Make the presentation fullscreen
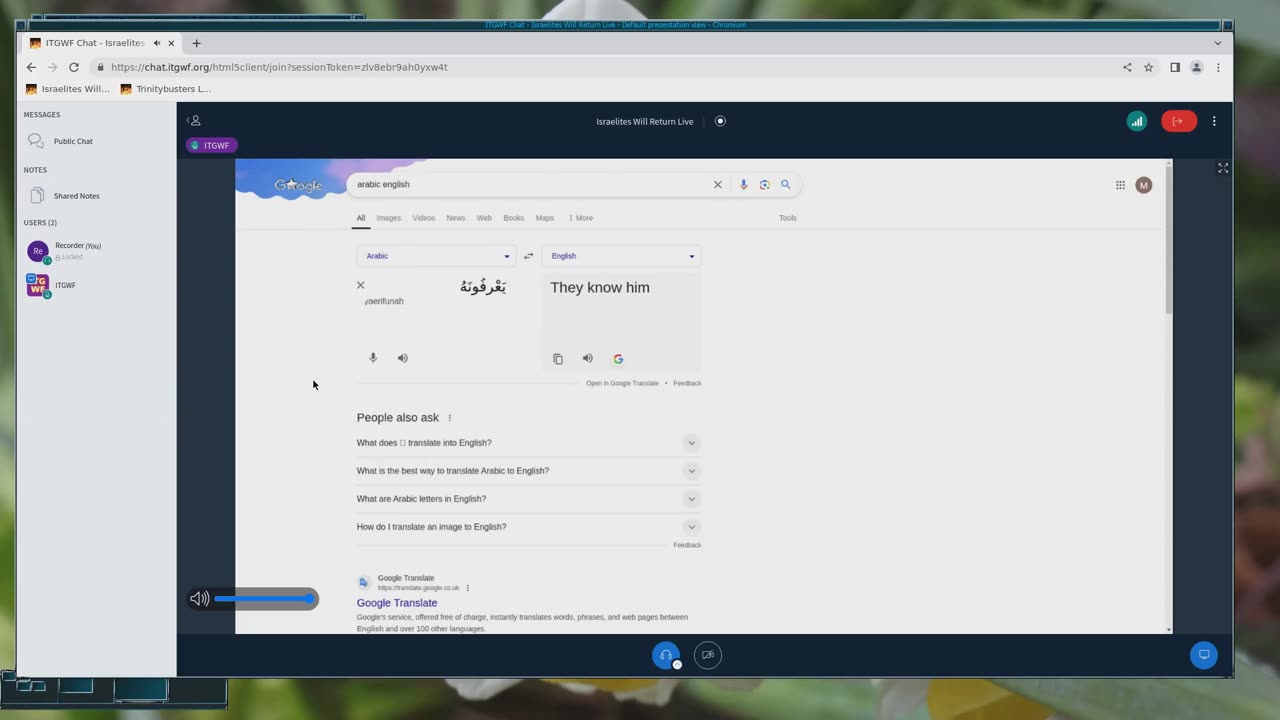1280x720 pixels. pos(1223,168)
